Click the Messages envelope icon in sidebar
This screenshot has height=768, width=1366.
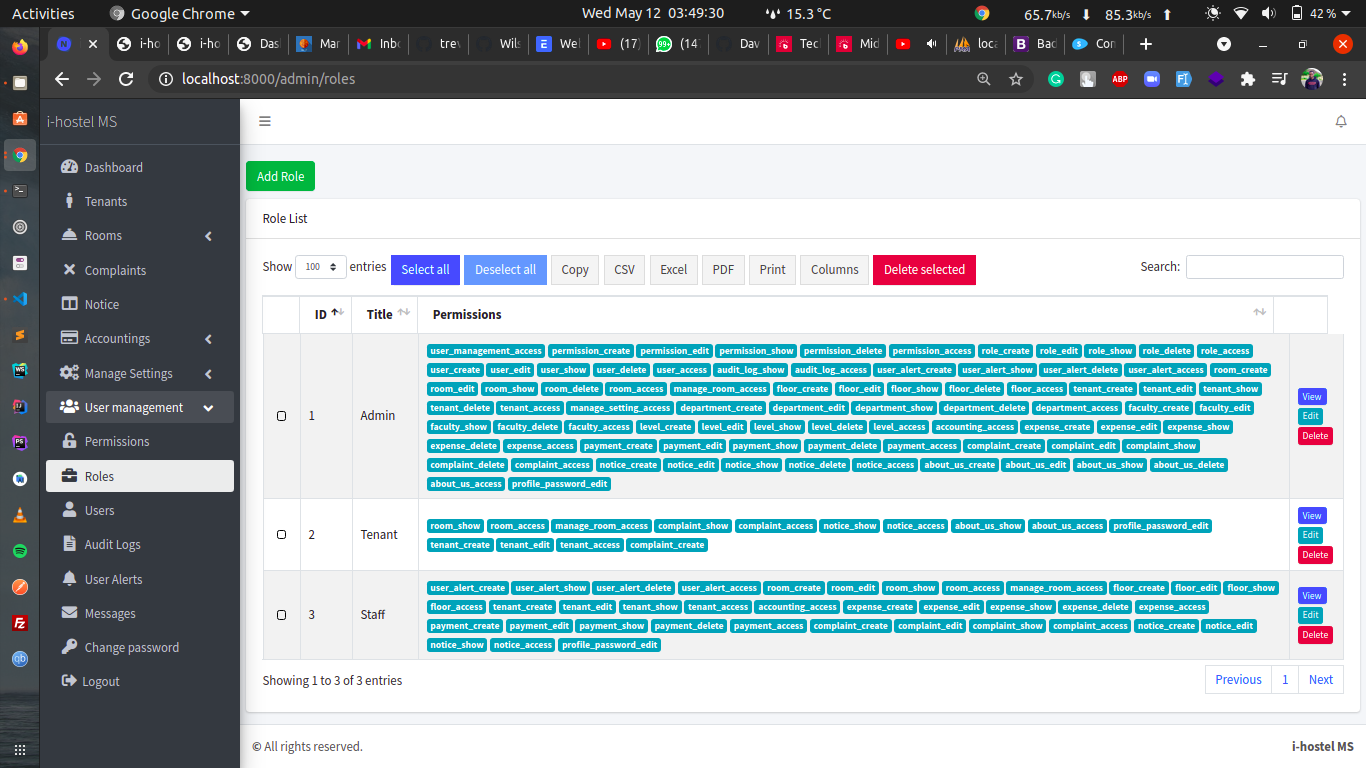tap(69, 613)
